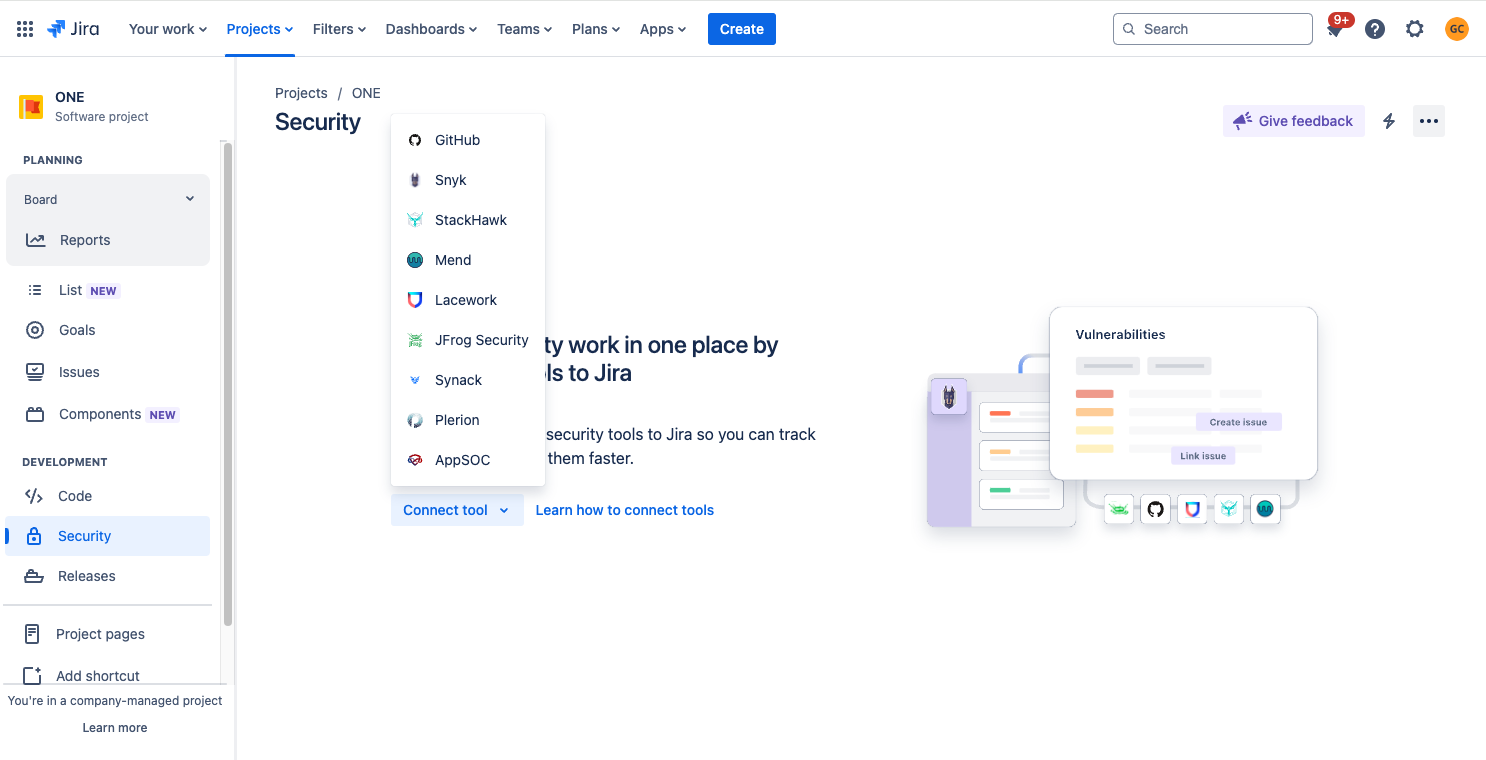Select the Mend menu entry
This screenshot has height=760, width=1486.
[468, 260]
